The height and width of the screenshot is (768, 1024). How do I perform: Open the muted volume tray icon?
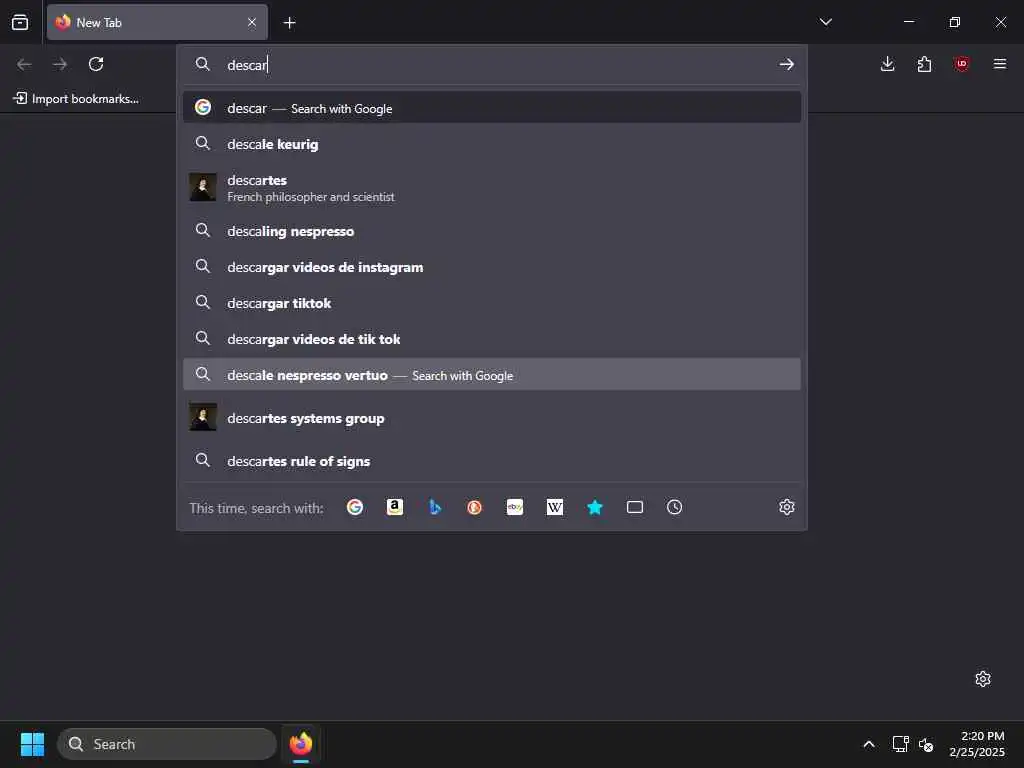(x=926, y=744)
